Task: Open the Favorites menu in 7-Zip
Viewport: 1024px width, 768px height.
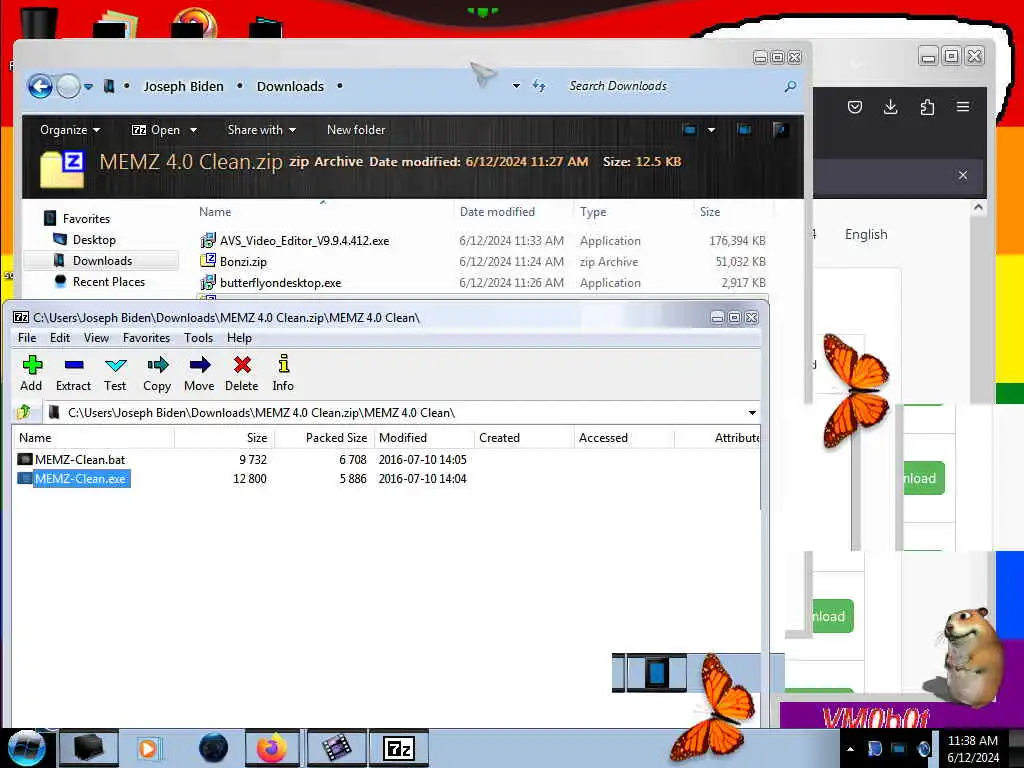Action: tap(146, 338)
